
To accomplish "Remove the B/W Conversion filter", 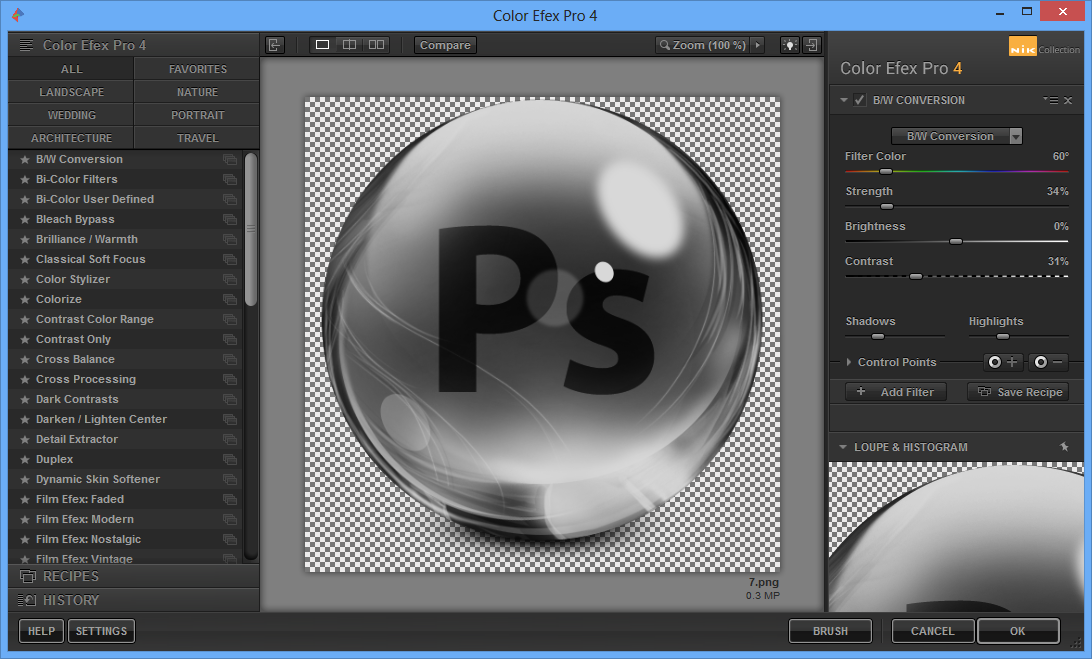I will point(1068,100).
